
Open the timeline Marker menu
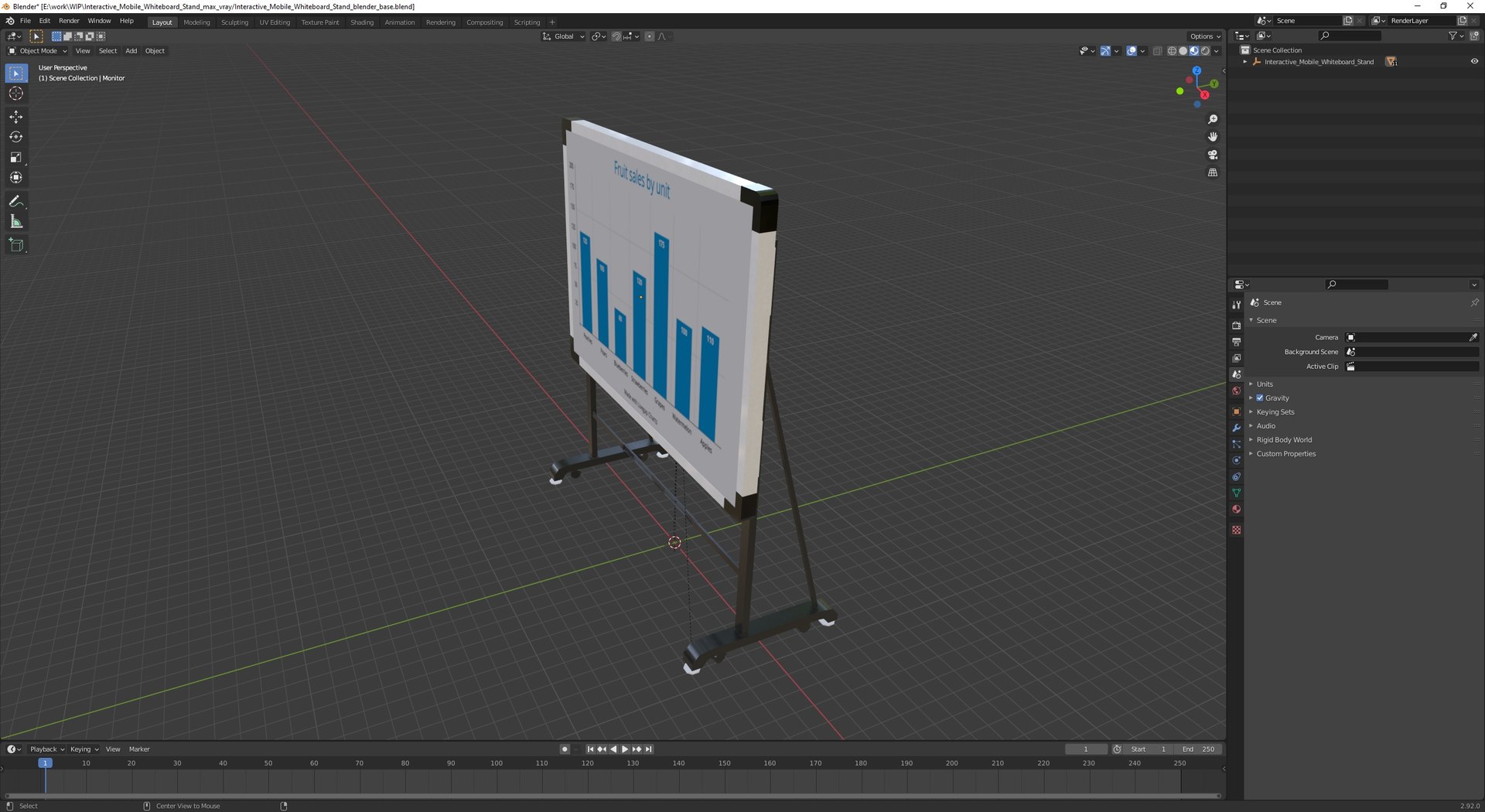[x=139, y=749]
